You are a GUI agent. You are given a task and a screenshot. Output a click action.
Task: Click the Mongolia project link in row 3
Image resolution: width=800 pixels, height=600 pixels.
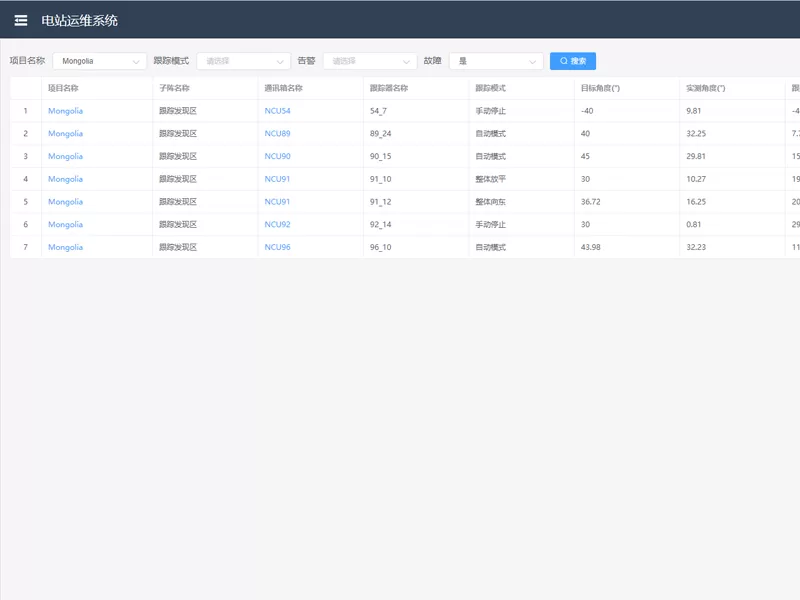tap(65, 156)
